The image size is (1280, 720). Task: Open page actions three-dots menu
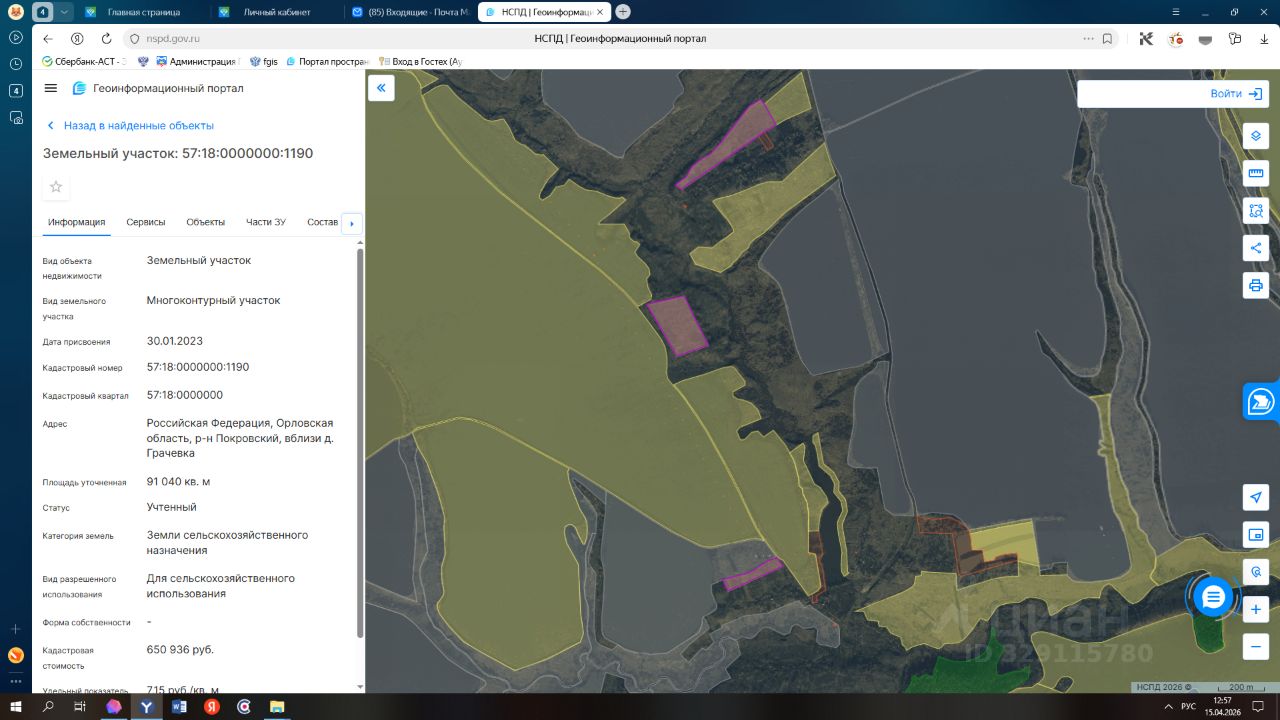1088,39
